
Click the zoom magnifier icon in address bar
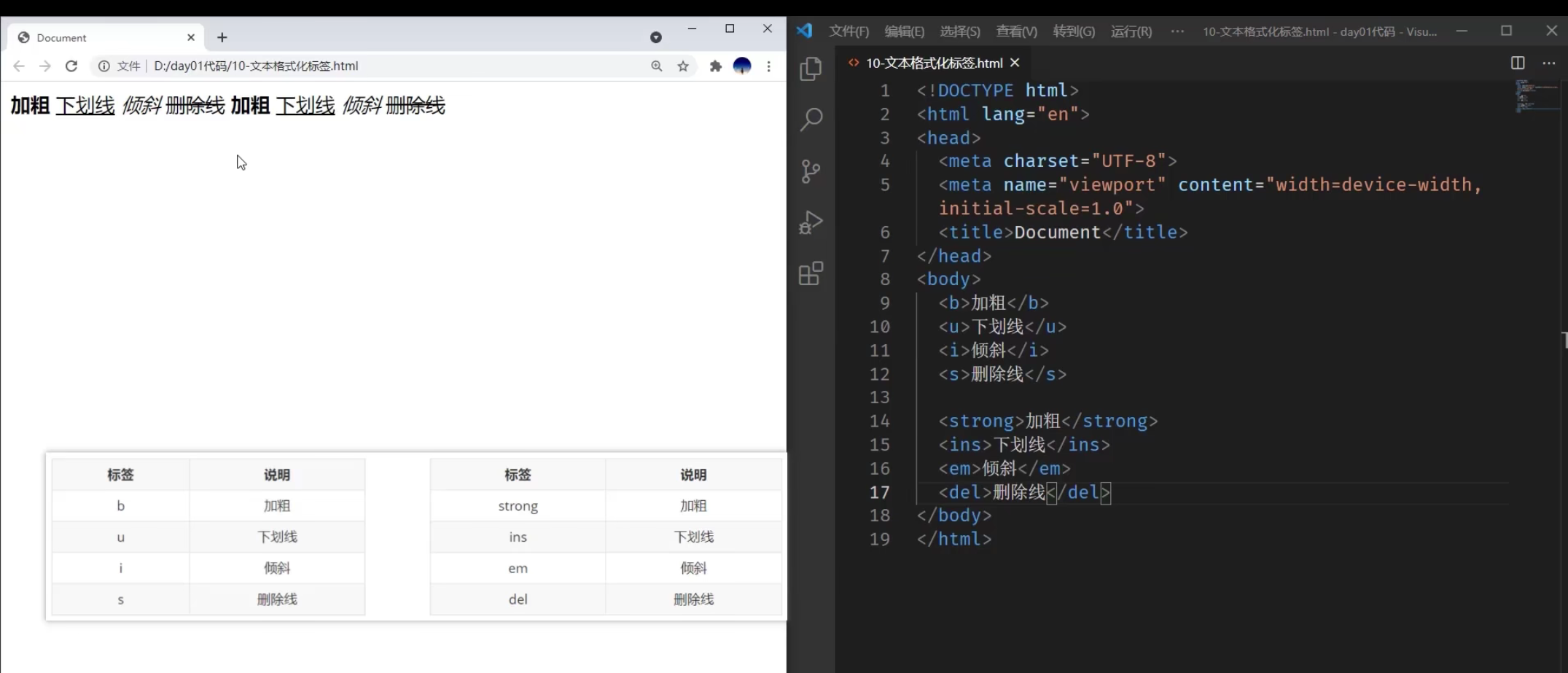657,66
